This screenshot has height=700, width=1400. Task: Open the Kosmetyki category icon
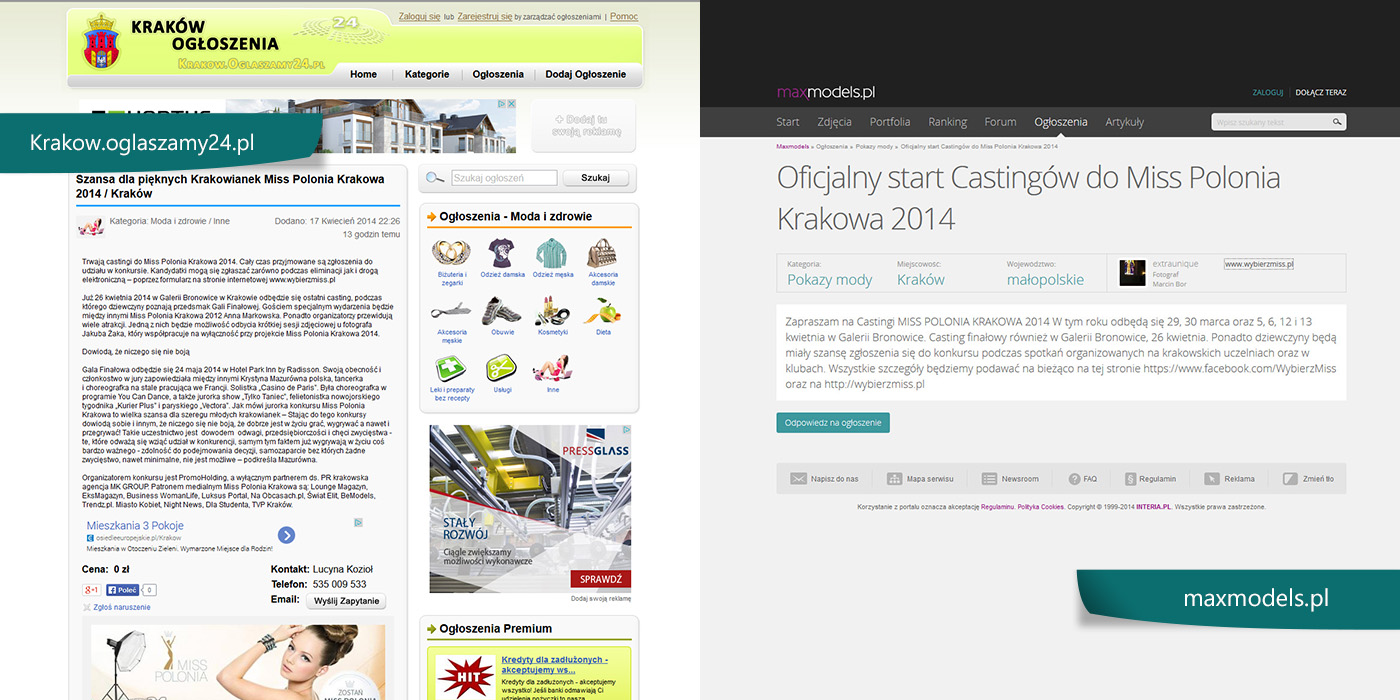pyautogui.click(x=552, y=311)
